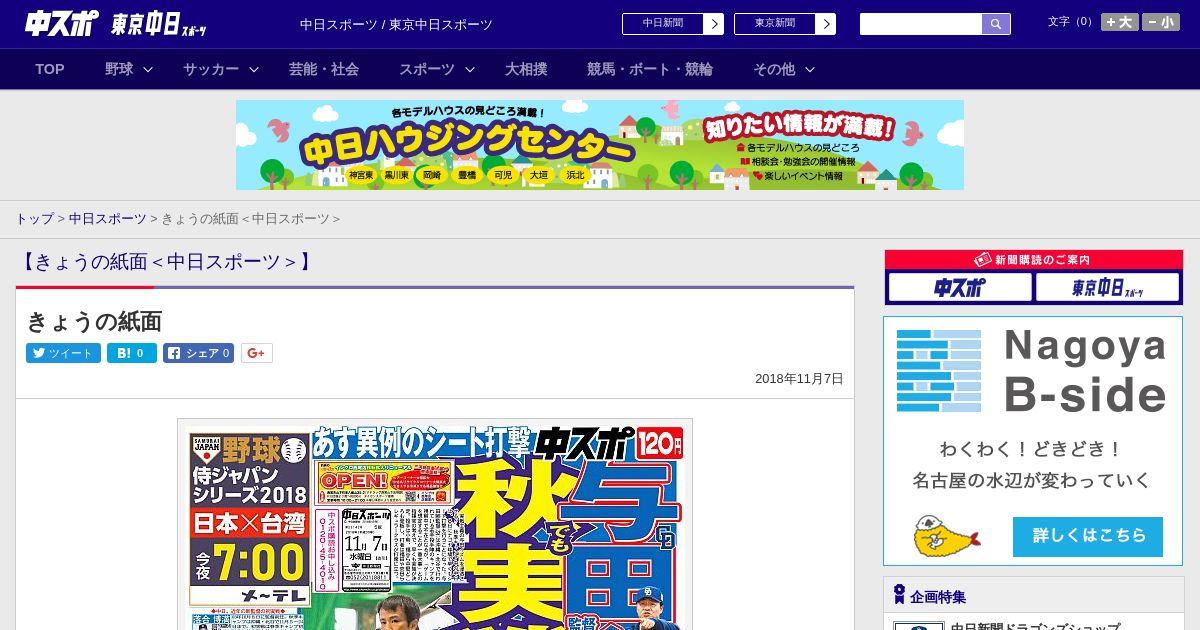Image resolution: width=1200 pixels, height=630 pixels.
Task: Click the Twitter ツイート share button
Action: point(63,353)
